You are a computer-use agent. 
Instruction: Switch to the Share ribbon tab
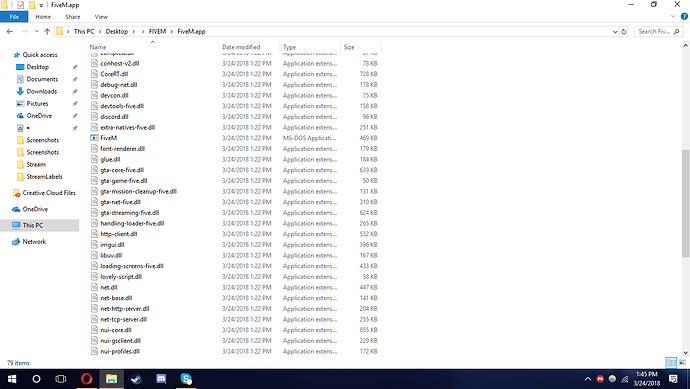(73, 17)
